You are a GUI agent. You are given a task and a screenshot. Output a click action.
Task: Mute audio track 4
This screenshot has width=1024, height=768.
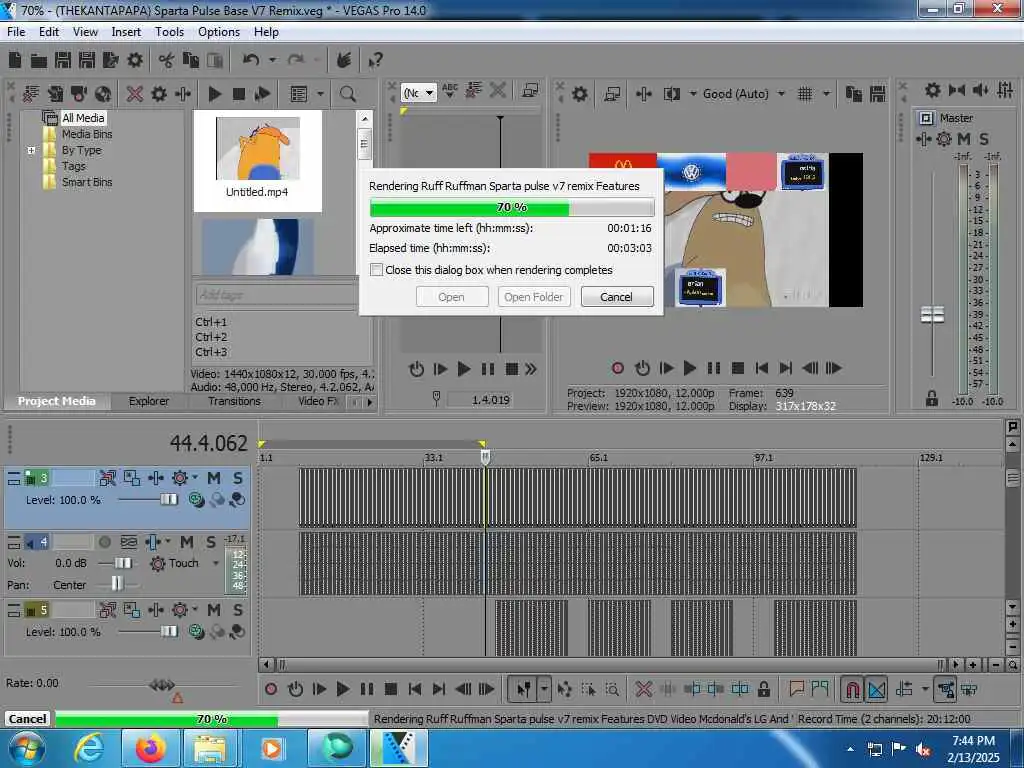[187, 542]
